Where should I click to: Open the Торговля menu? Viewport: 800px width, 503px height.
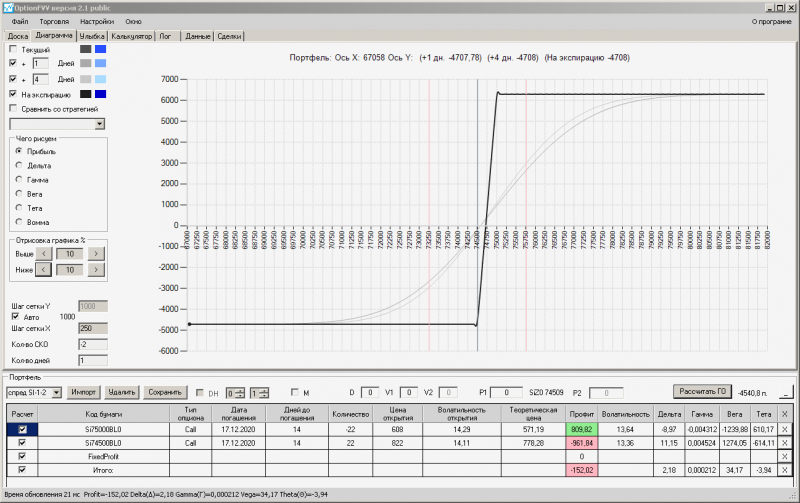[x=54, y=21]
